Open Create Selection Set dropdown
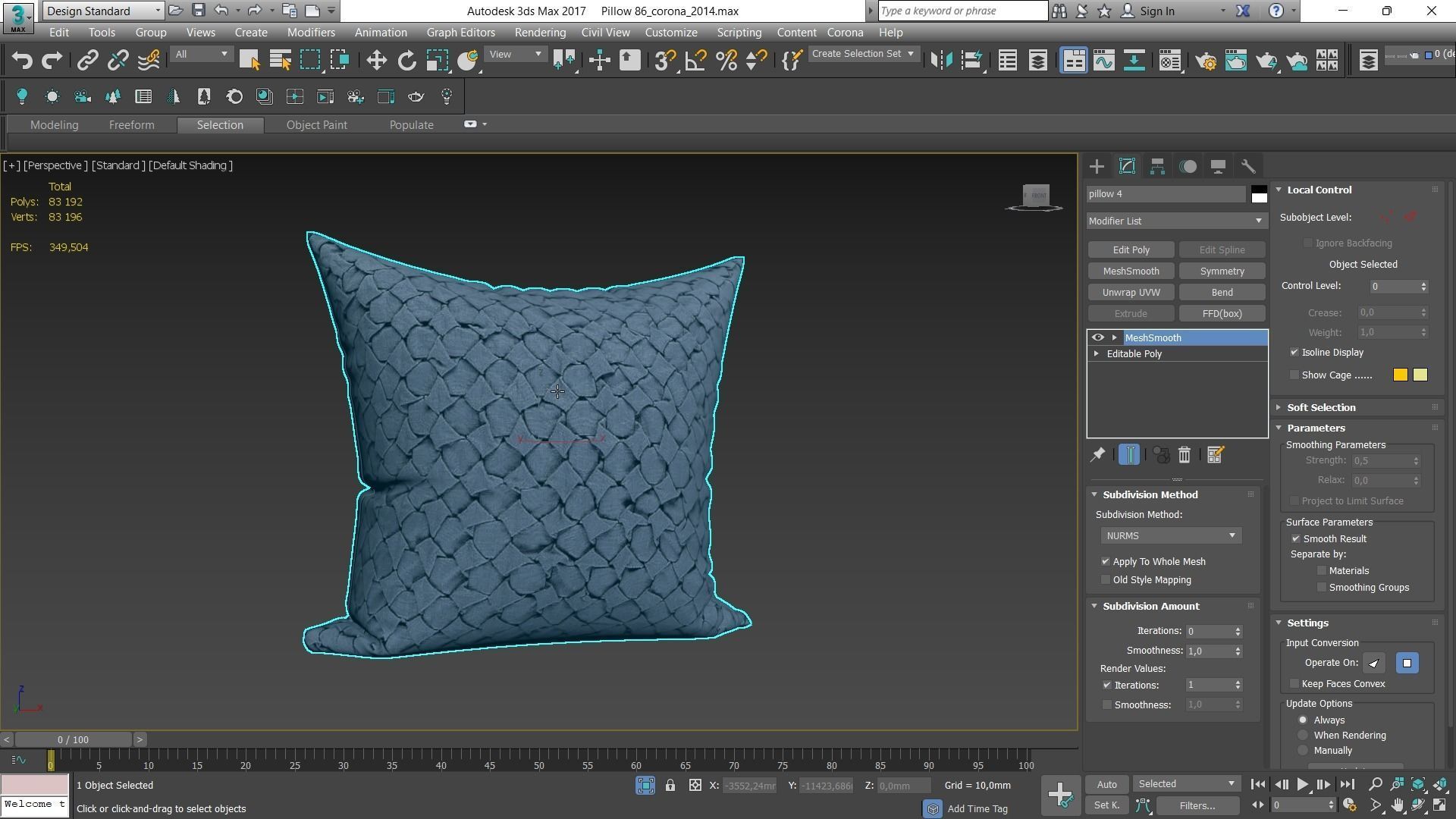The height and width of the screenshot is (819, 1456). 863,54
